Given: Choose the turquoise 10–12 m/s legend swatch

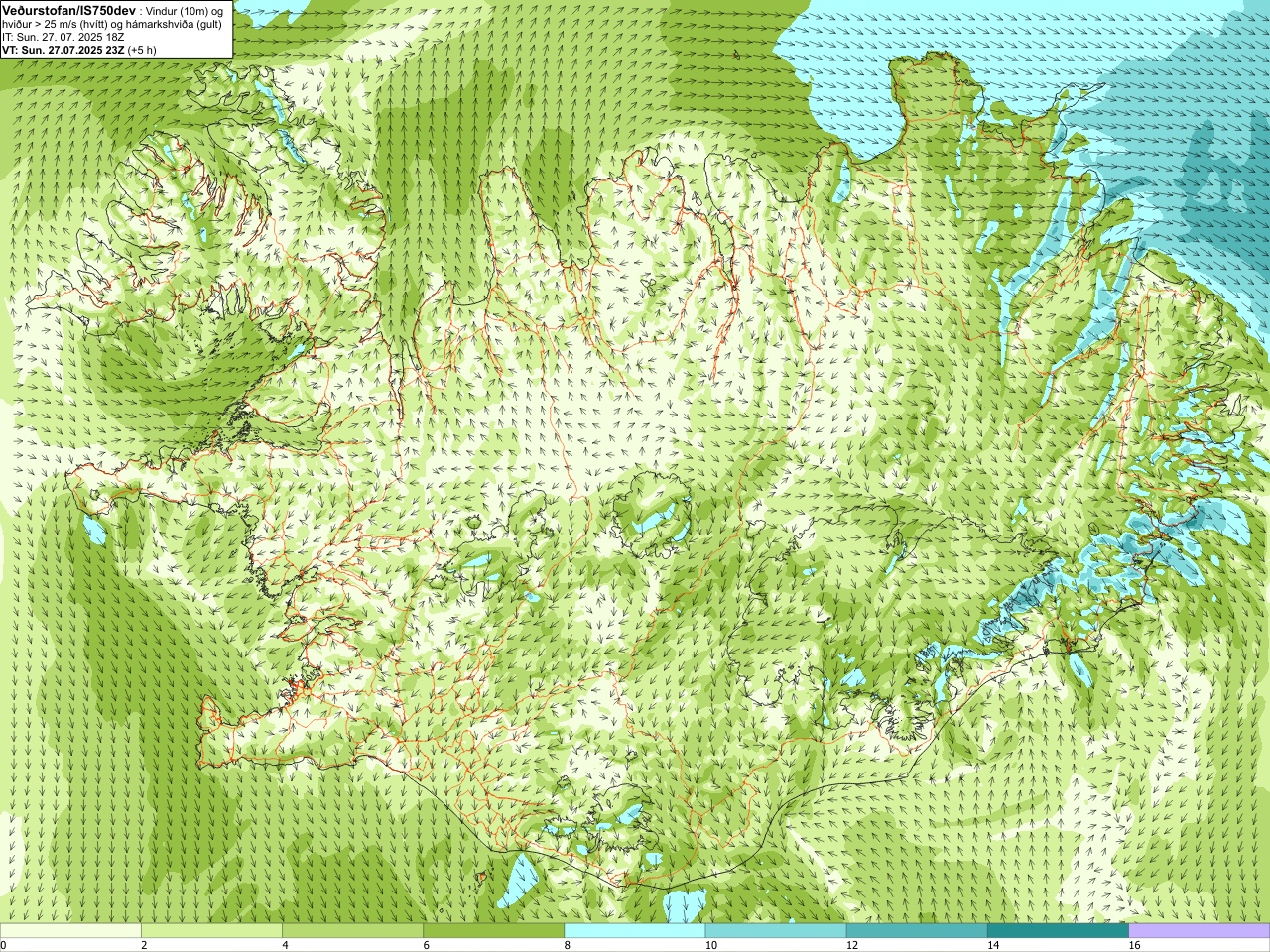Looking at the screenshot, I should (776, 931).
